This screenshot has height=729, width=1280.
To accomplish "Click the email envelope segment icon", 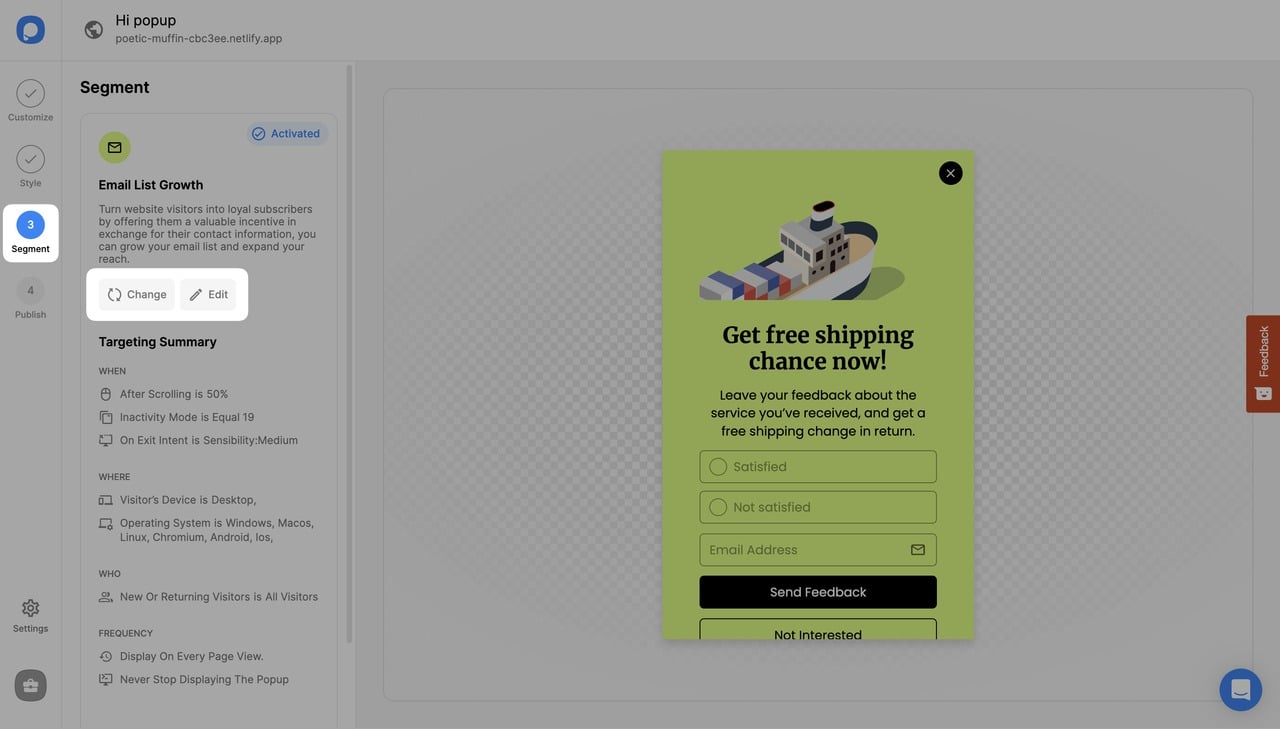I will 114,147.
